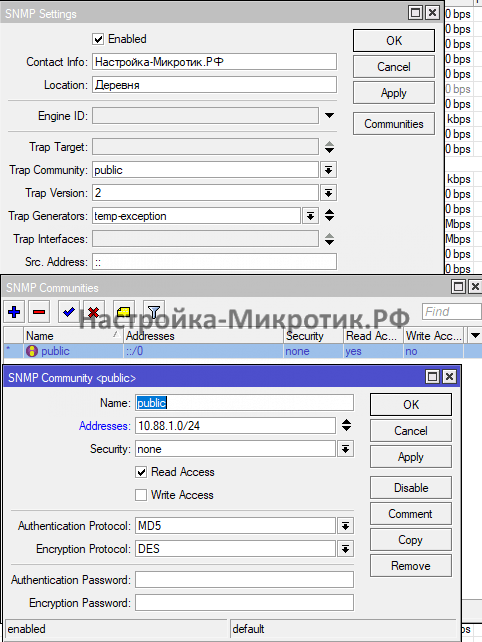Expand the Authentication Protocol dropdown

point(346,526)
